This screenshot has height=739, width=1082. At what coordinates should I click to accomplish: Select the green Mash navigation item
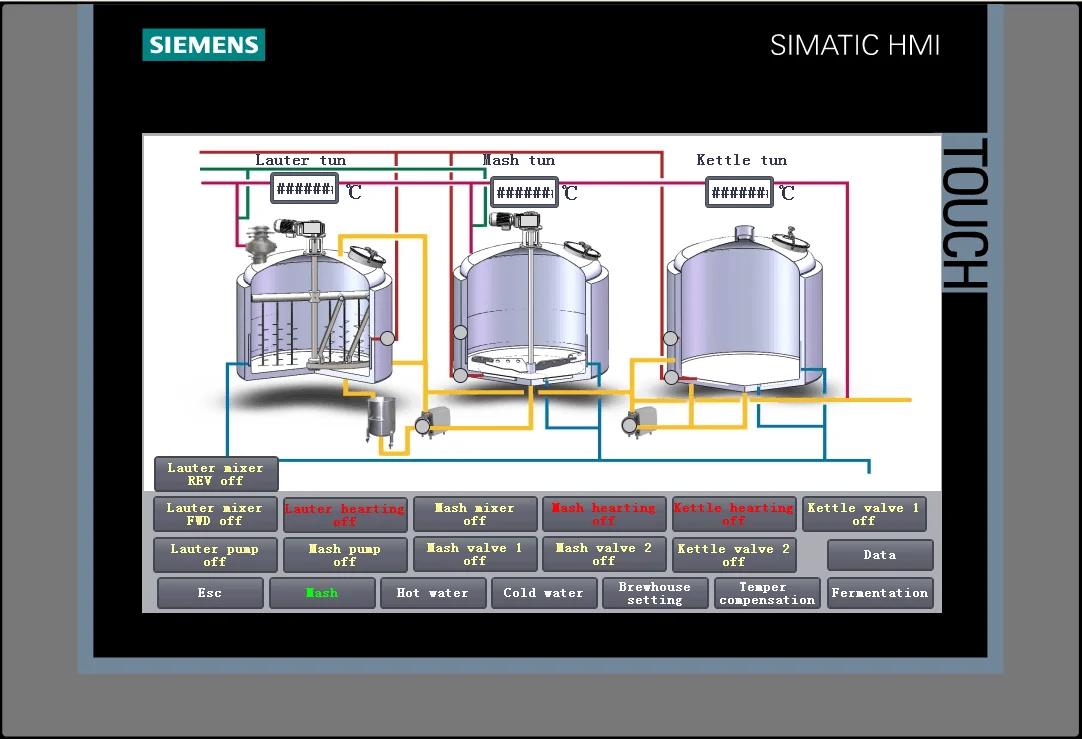322,593
